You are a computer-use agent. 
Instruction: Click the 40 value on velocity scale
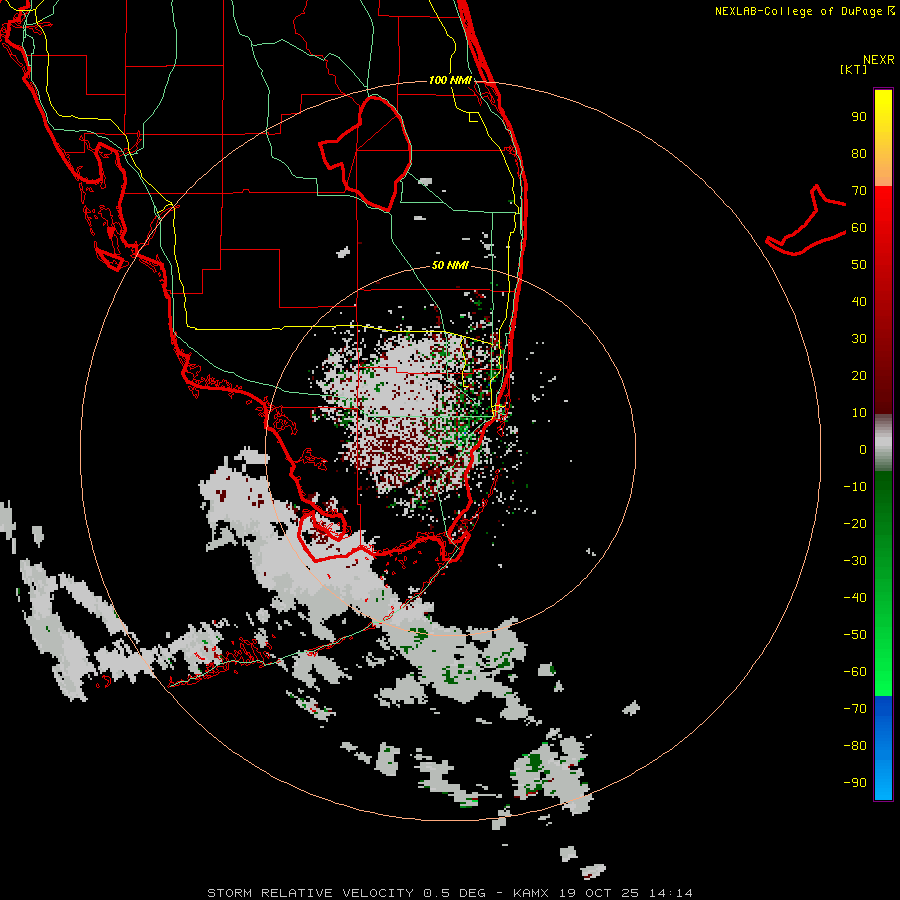[859, 302]
